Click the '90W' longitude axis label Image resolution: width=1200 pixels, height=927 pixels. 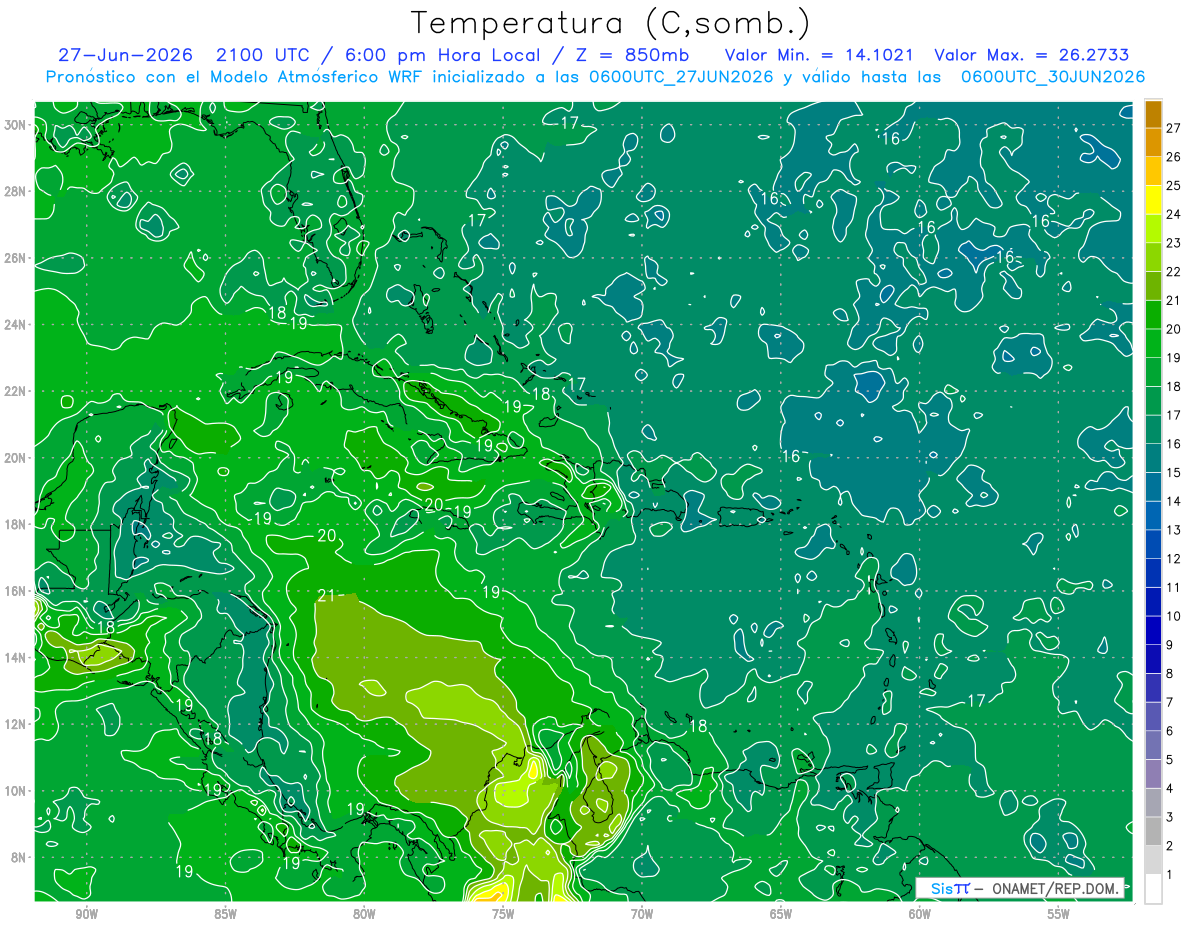click(x=86, y=914)
